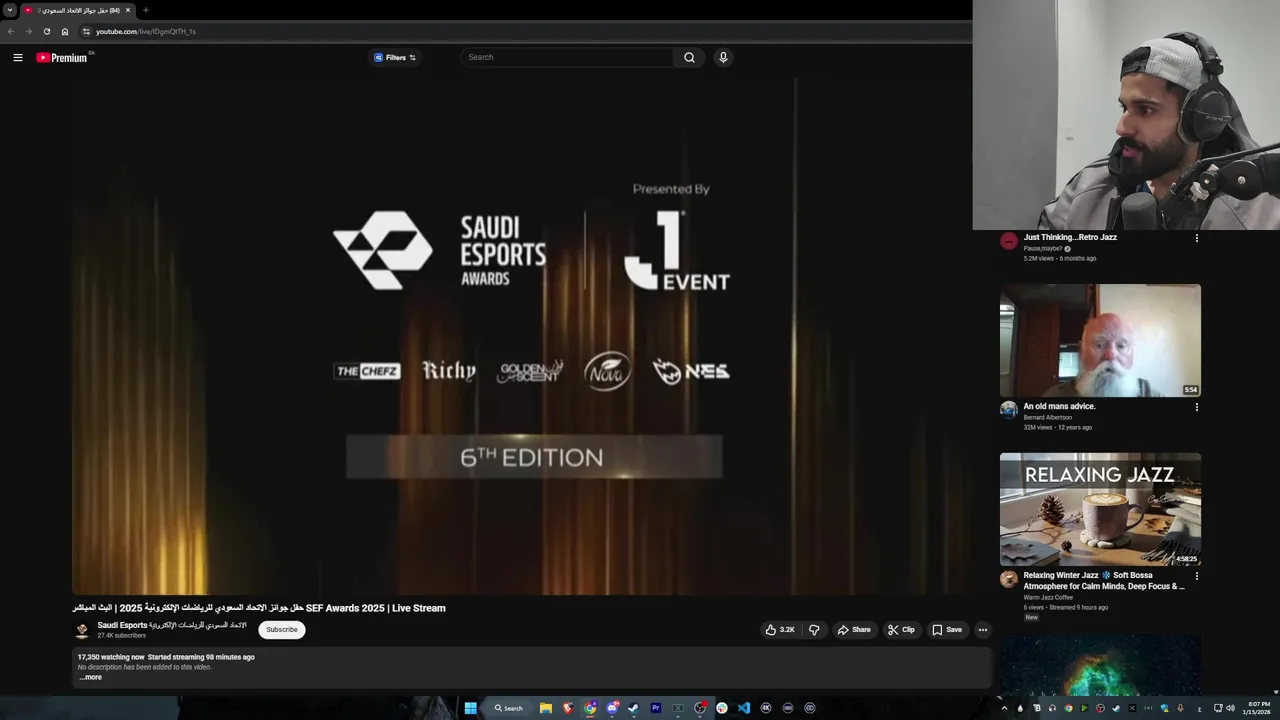The width and height of the screenshot is (1280, 720).
Task: Start voice search with microphone icon
Action: [723, 57]
